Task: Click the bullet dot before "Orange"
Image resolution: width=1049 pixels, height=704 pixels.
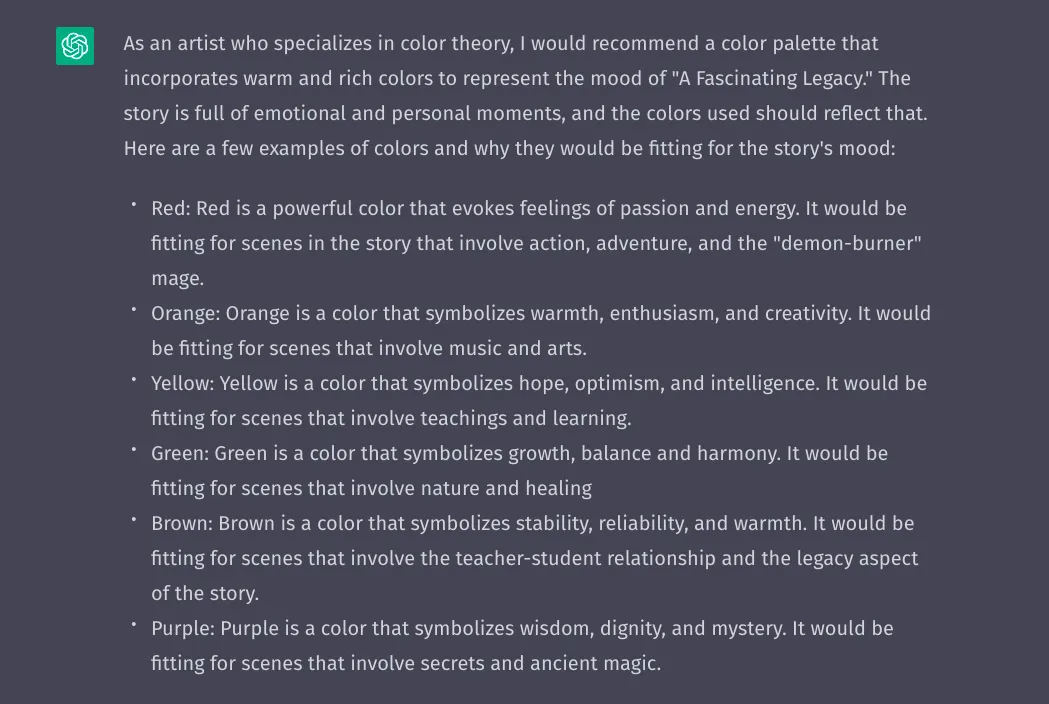Action: tap(133, 309)
